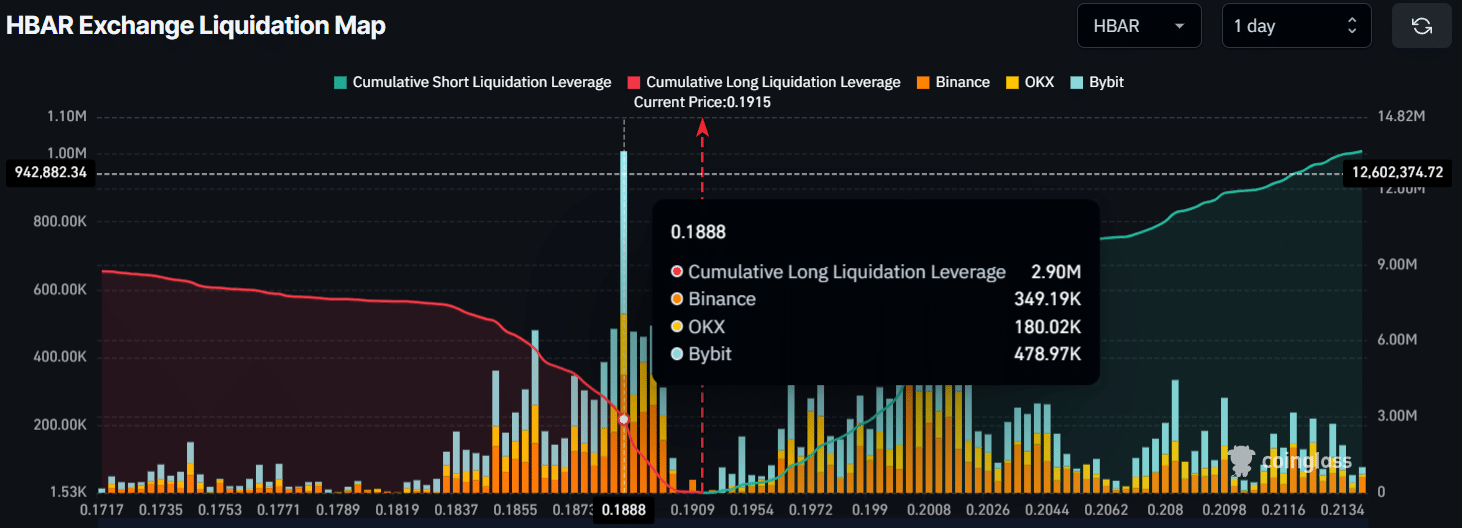
Task: Toggle Cumulative Long Liquidation Leverage legend
Action: click(x=773, y=82)
